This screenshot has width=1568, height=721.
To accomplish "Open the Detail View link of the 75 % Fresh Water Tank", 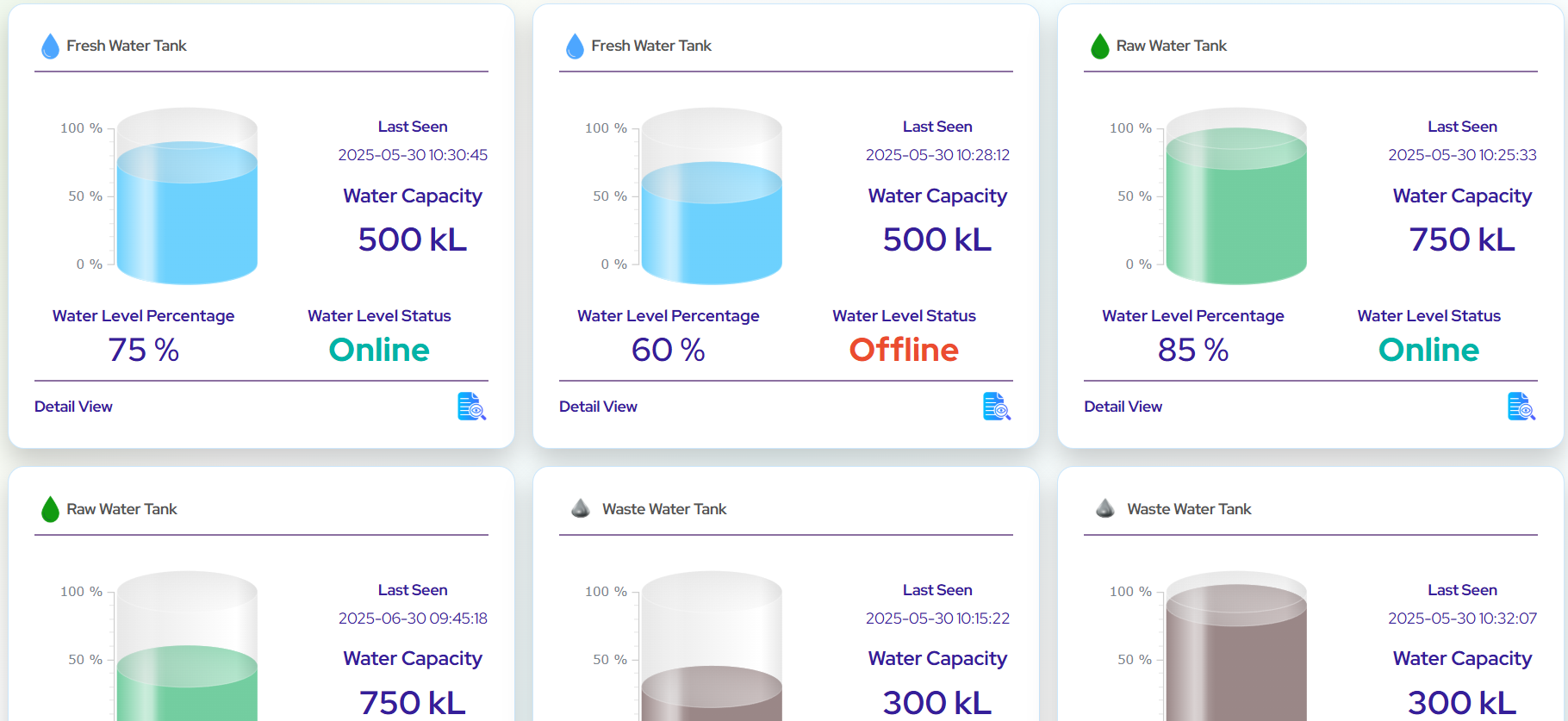I will [x=73, y=407].
